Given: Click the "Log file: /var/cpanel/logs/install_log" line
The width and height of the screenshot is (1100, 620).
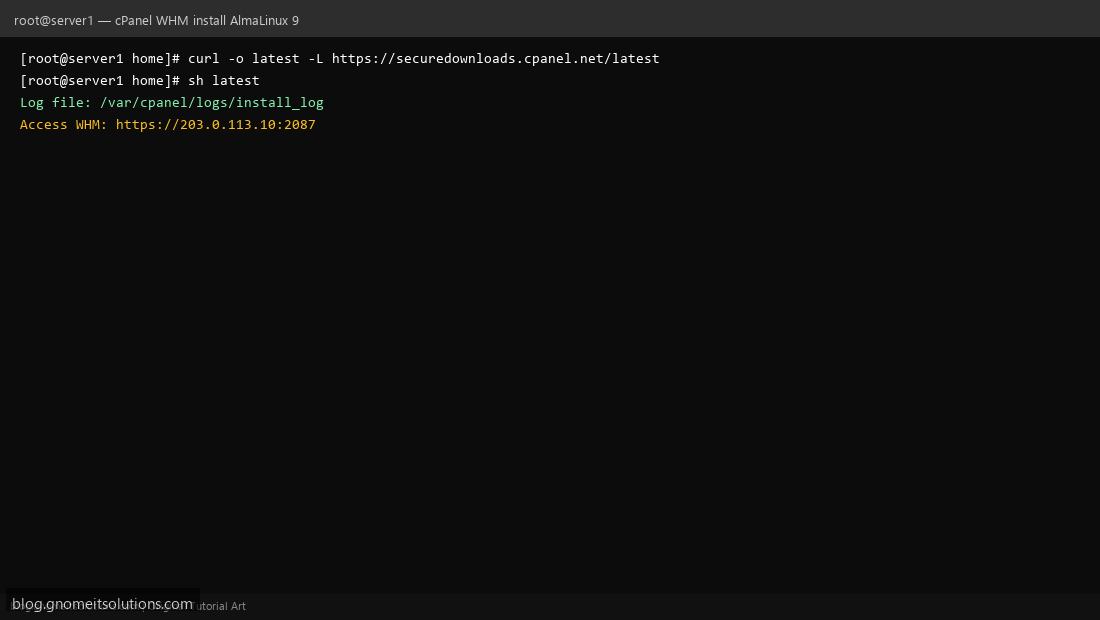Looking at the screenshot, I should 172,102.
